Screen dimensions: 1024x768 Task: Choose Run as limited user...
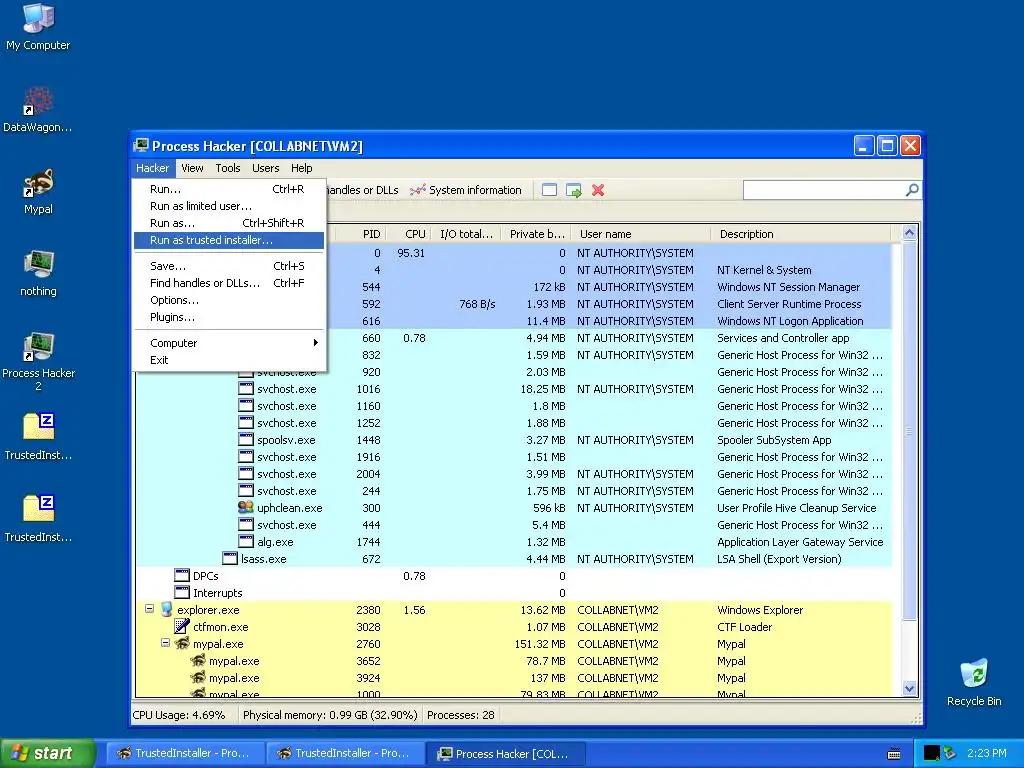point(229,206)
